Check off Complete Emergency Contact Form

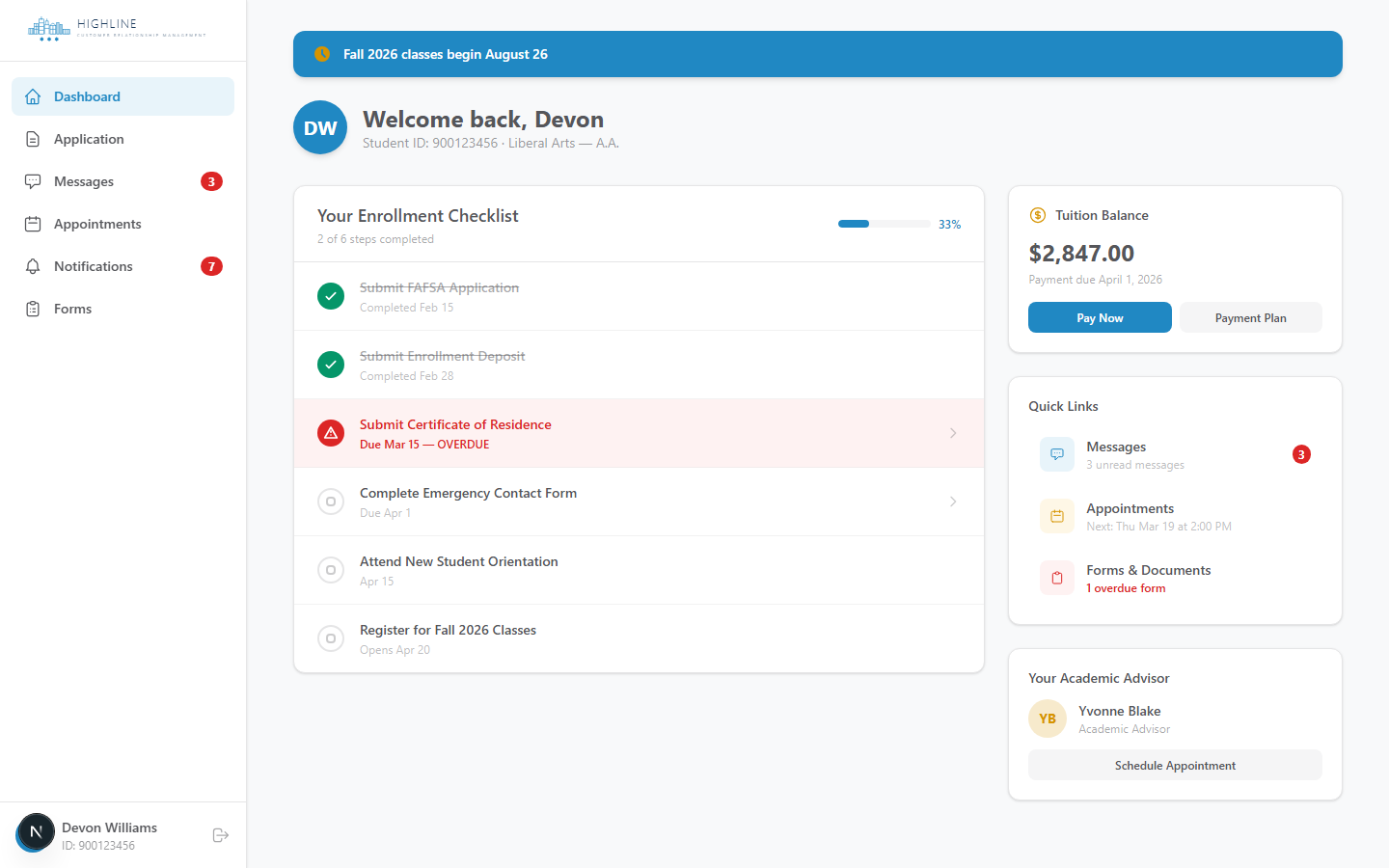[331, 502]
